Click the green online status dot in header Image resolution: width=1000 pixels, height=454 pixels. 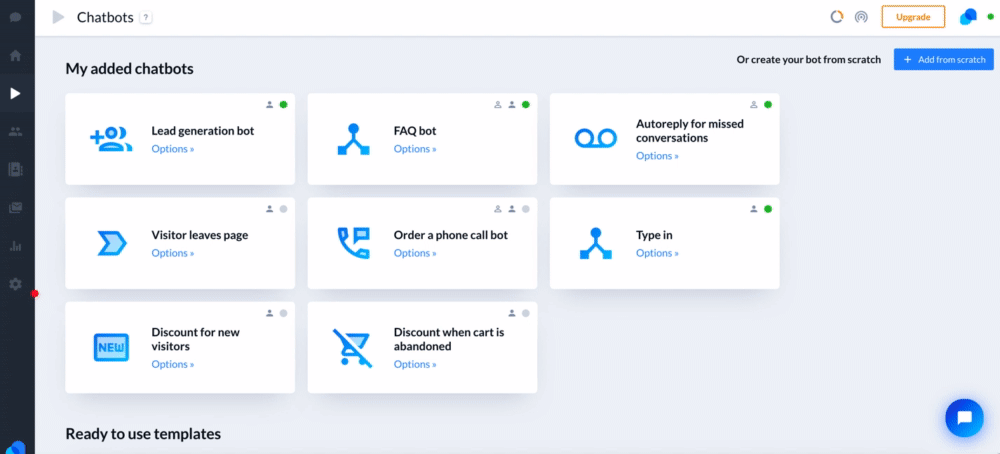point(990,17)
